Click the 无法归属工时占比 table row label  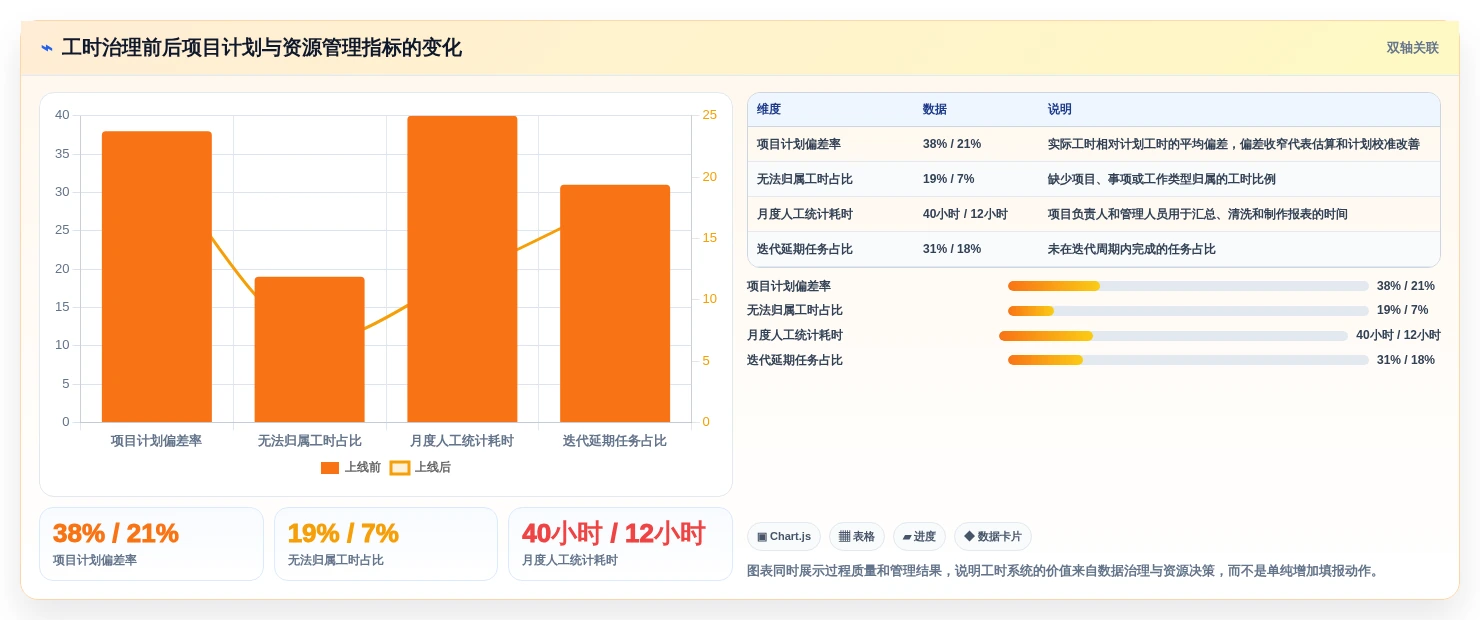point(805,179)
